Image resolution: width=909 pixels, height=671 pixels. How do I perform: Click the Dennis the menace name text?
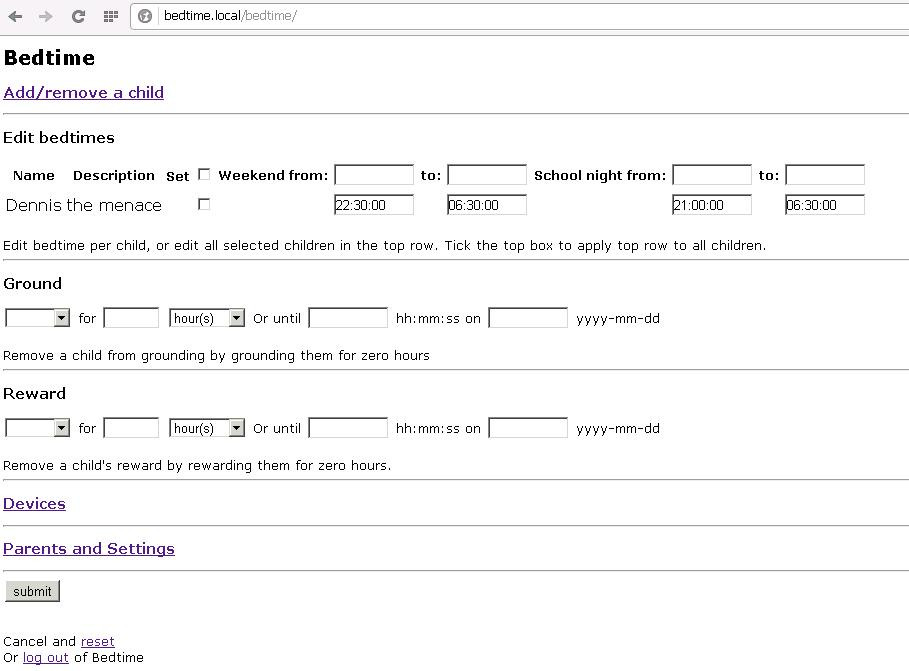coord(83,205)
